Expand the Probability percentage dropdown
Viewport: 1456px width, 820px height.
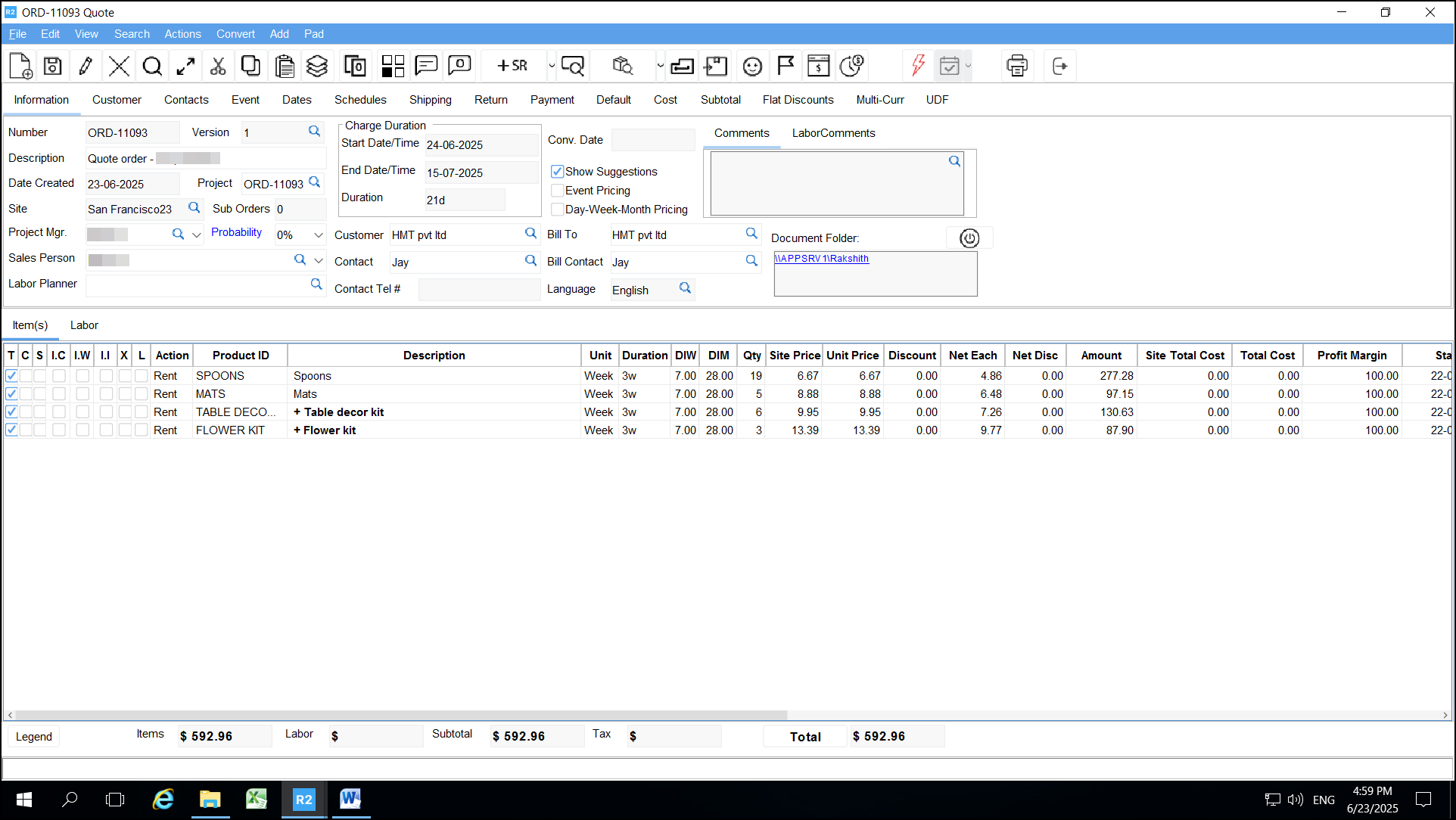tap(319, 235)
